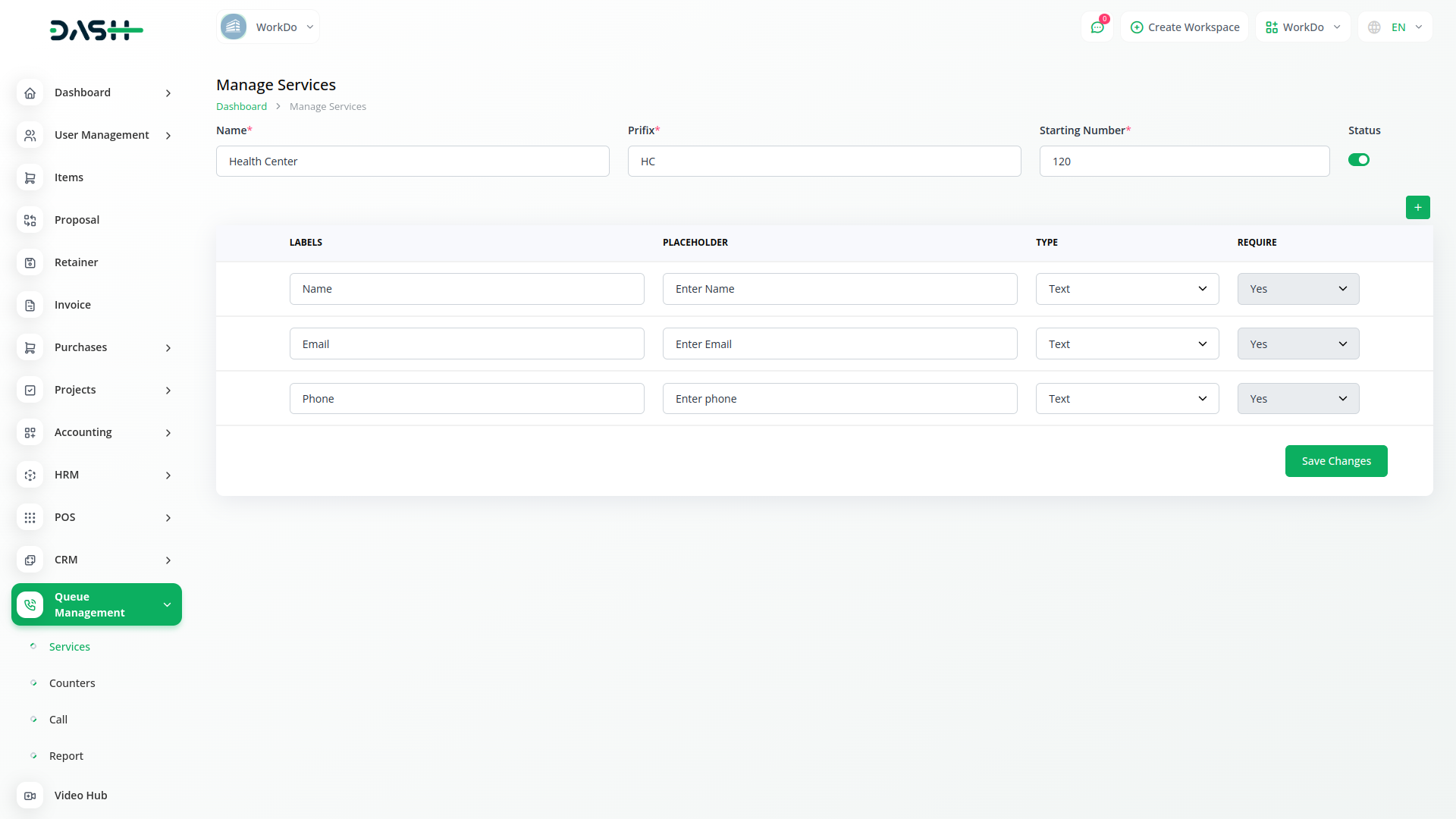Open the EN language selector
The image size is (1456, 819).
tap(1396, 27)
